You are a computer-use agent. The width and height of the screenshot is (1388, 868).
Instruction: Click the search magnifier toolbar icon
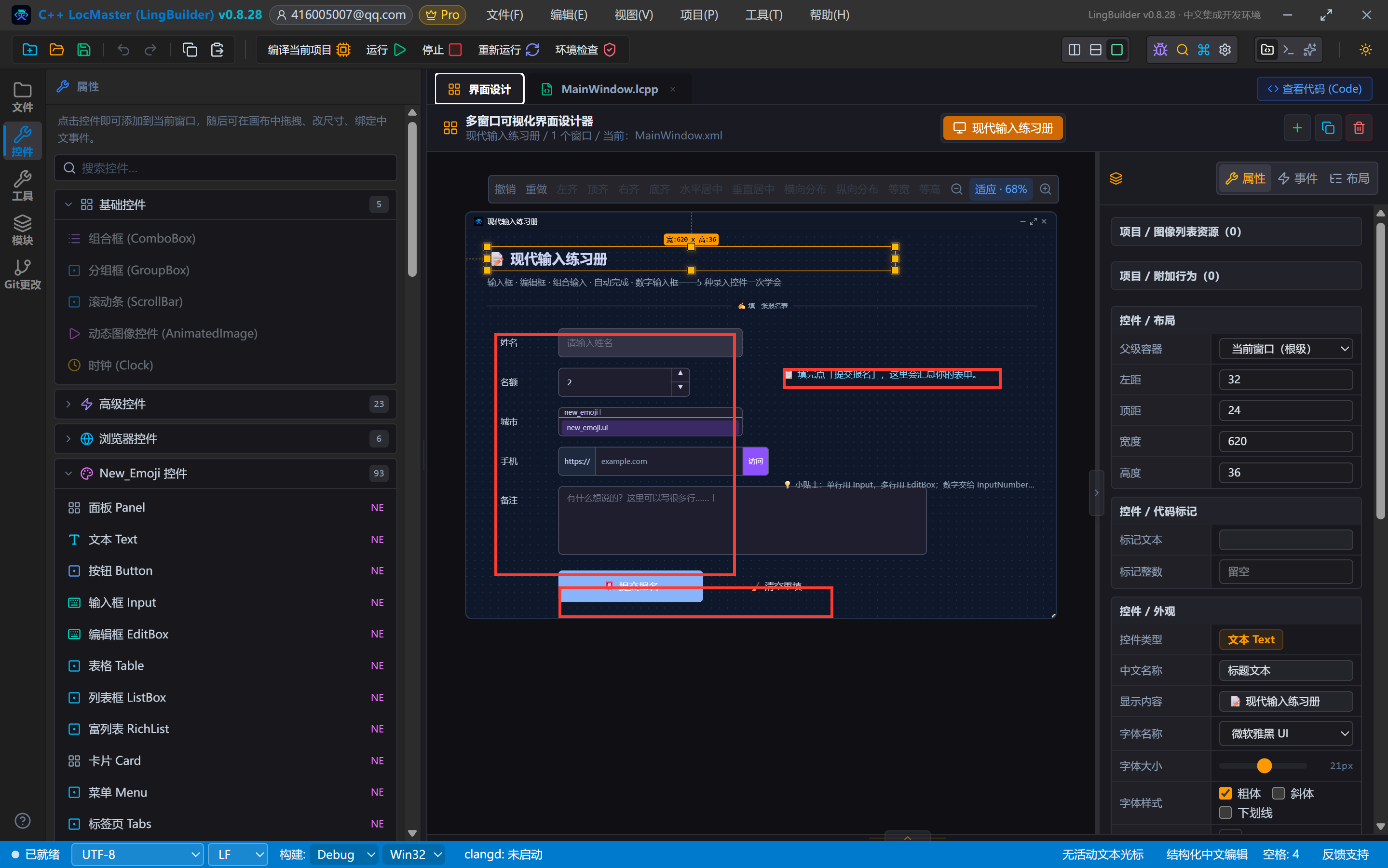point(1182,50)
